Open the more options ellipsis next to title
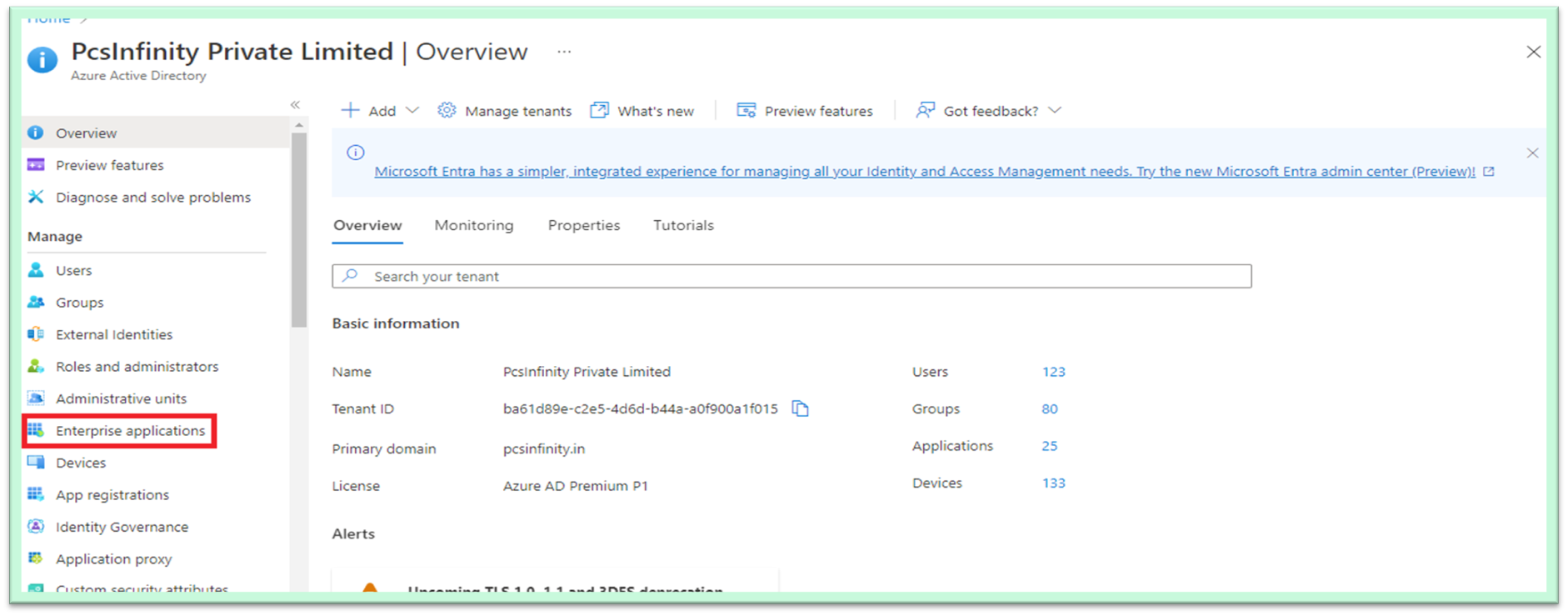Screen dimensions: 1568x616 [x=564, y=52]
